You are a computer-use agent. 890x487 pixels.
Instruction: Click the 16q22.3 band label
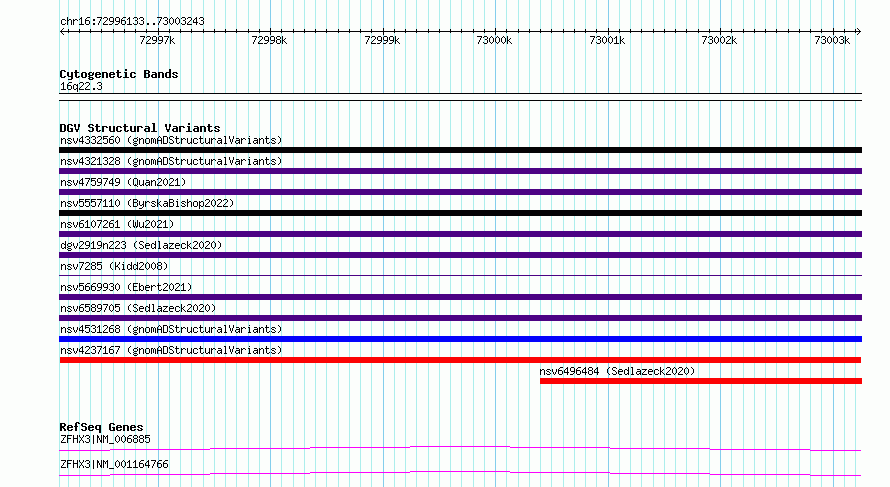[x=81, y=87]
